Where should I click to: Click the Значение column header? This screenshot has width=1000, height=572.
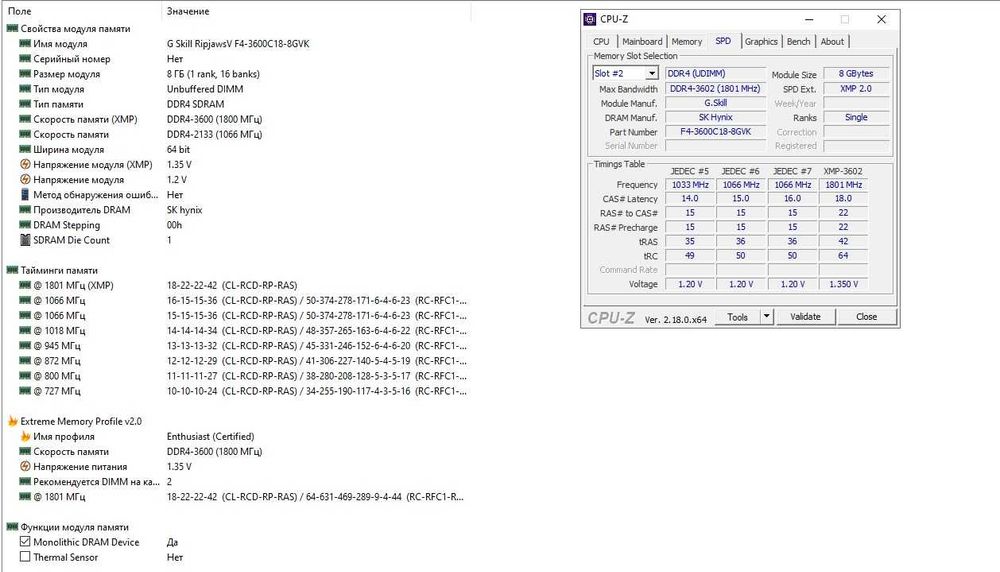click(188, 11)
